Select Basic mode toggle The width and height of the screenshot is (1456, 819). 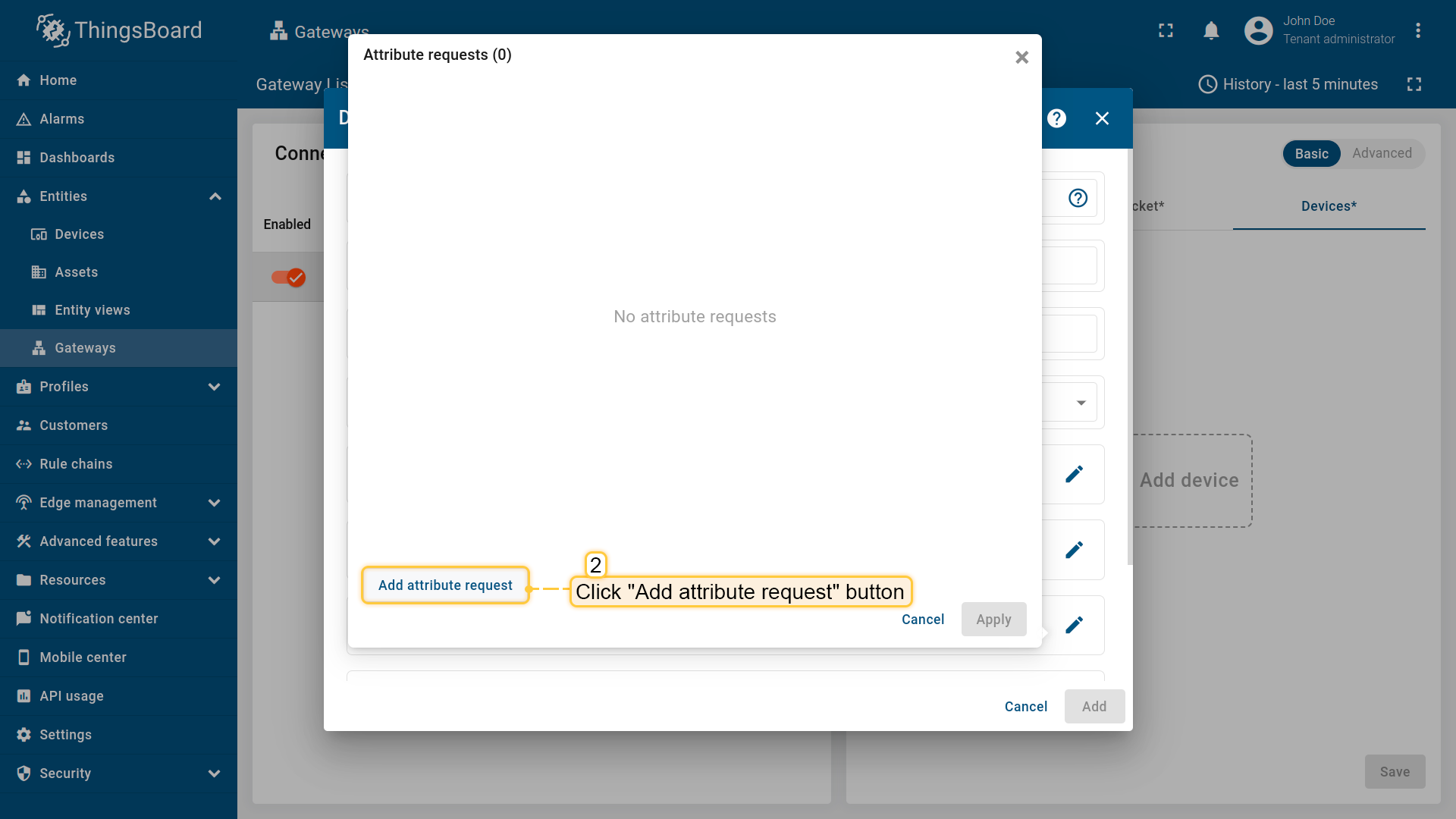click(x=1311, y=153)
